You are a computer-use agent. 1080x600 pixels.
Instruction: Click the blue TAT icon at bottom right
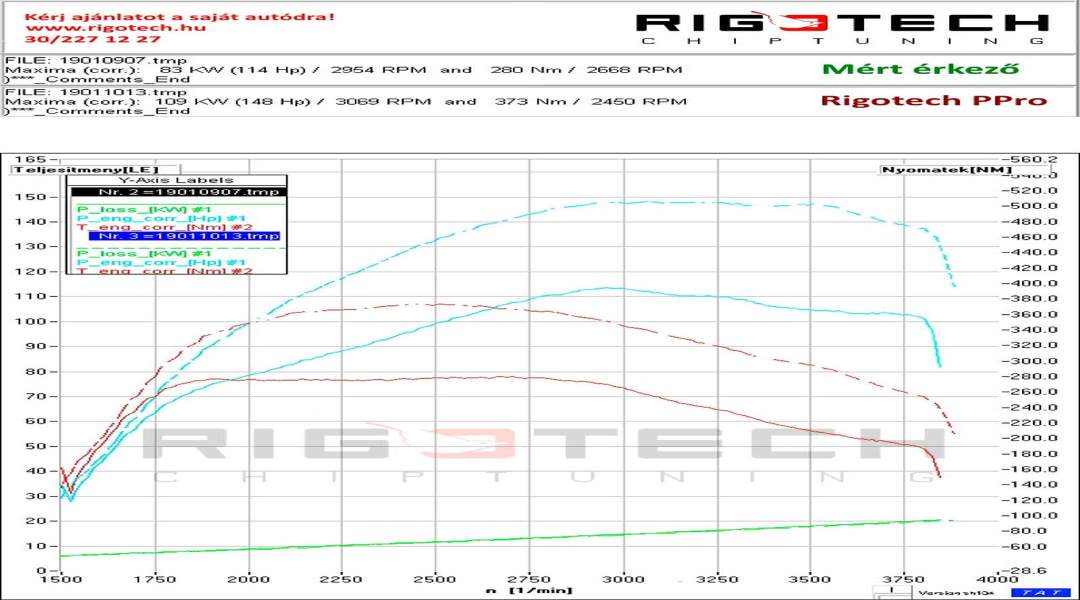coord(1041,592)
